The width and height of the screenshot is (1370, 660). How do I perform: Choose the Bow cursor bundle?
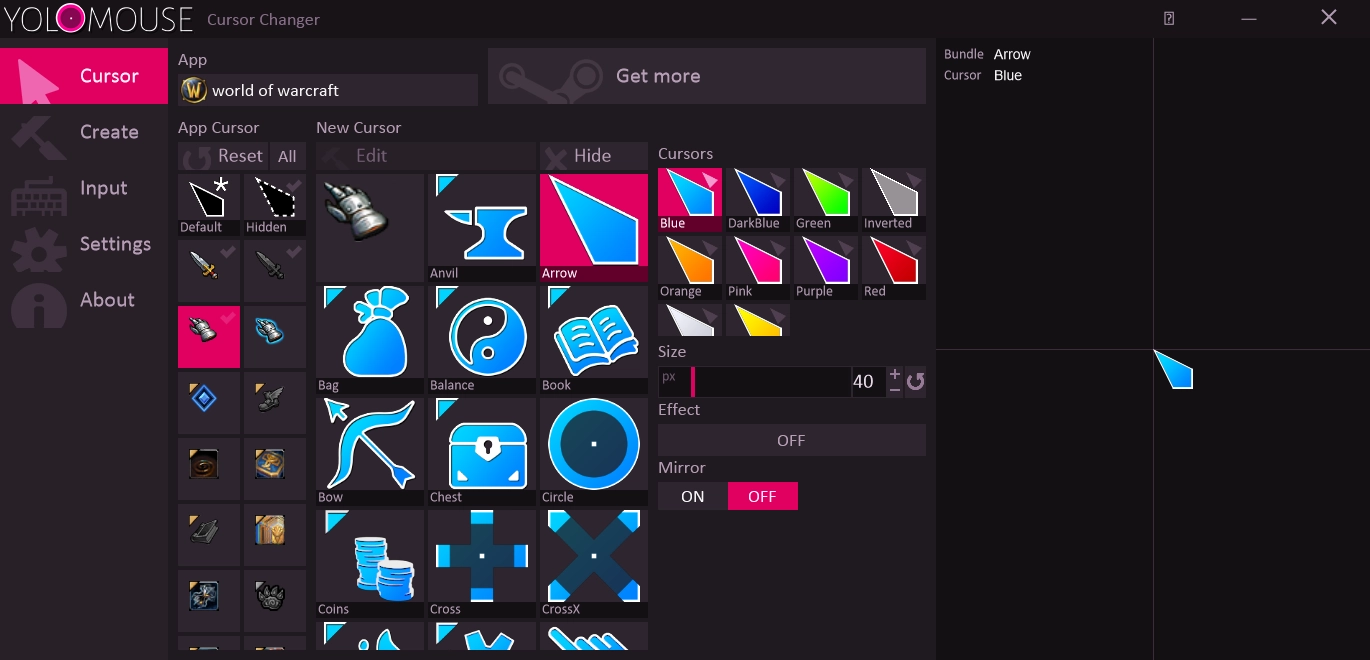pos(370,451)
